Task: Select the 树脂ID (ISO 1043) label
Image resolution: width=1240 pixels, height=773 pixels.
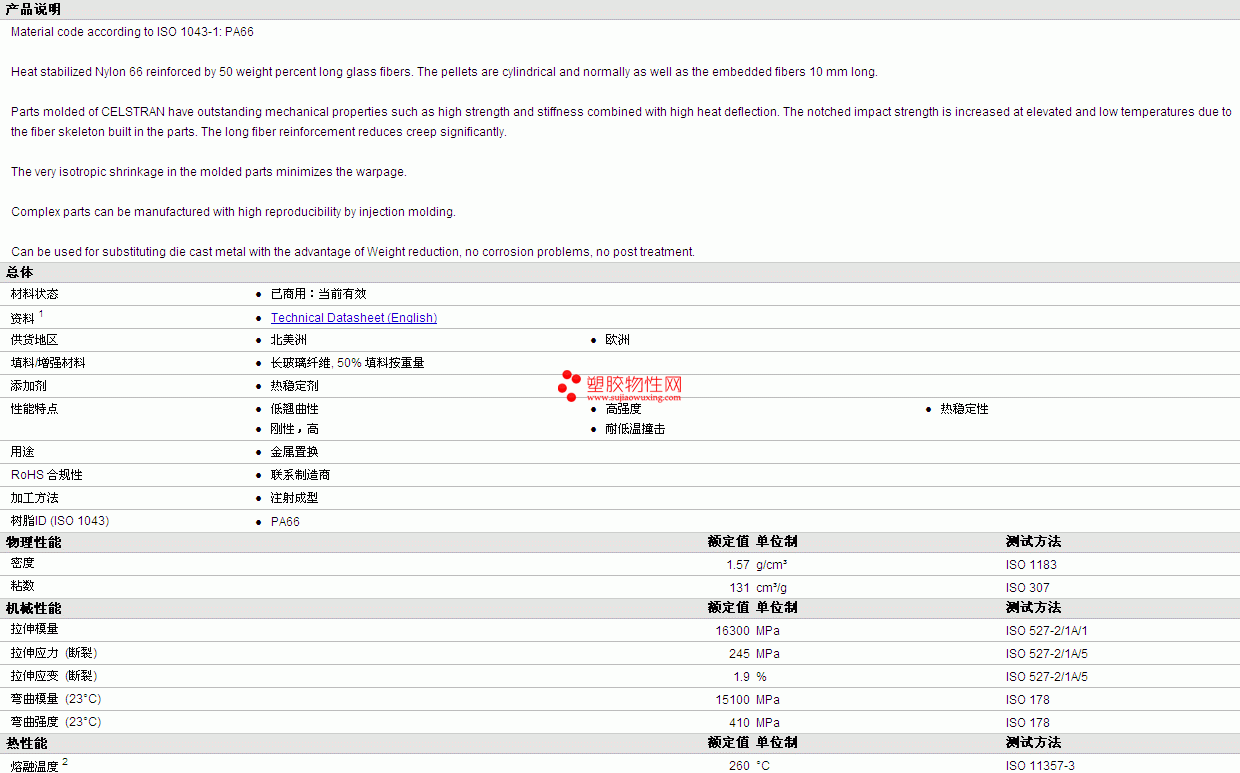Action: [60, 521]
